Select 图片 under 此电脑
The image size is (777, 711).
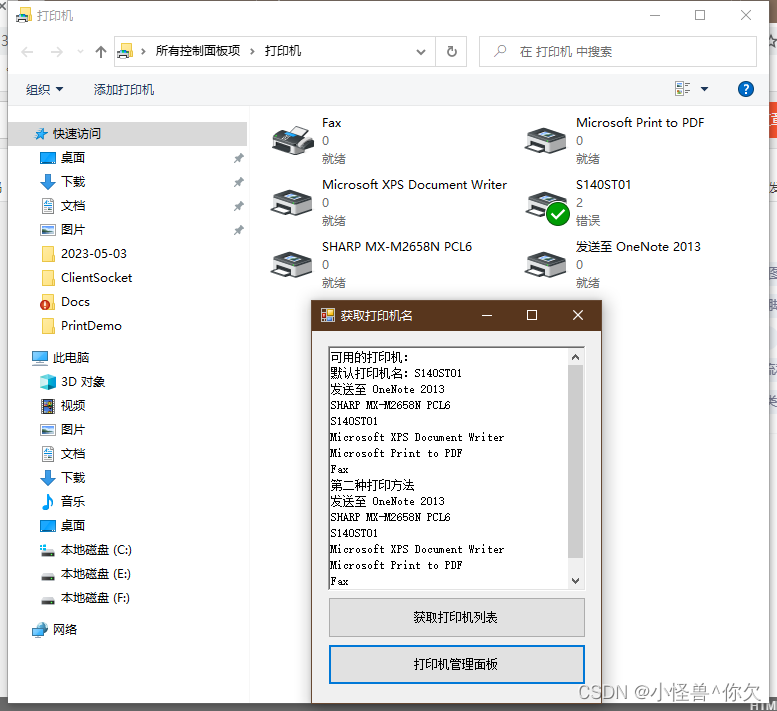pyautogui.click(x=63, y=430)
